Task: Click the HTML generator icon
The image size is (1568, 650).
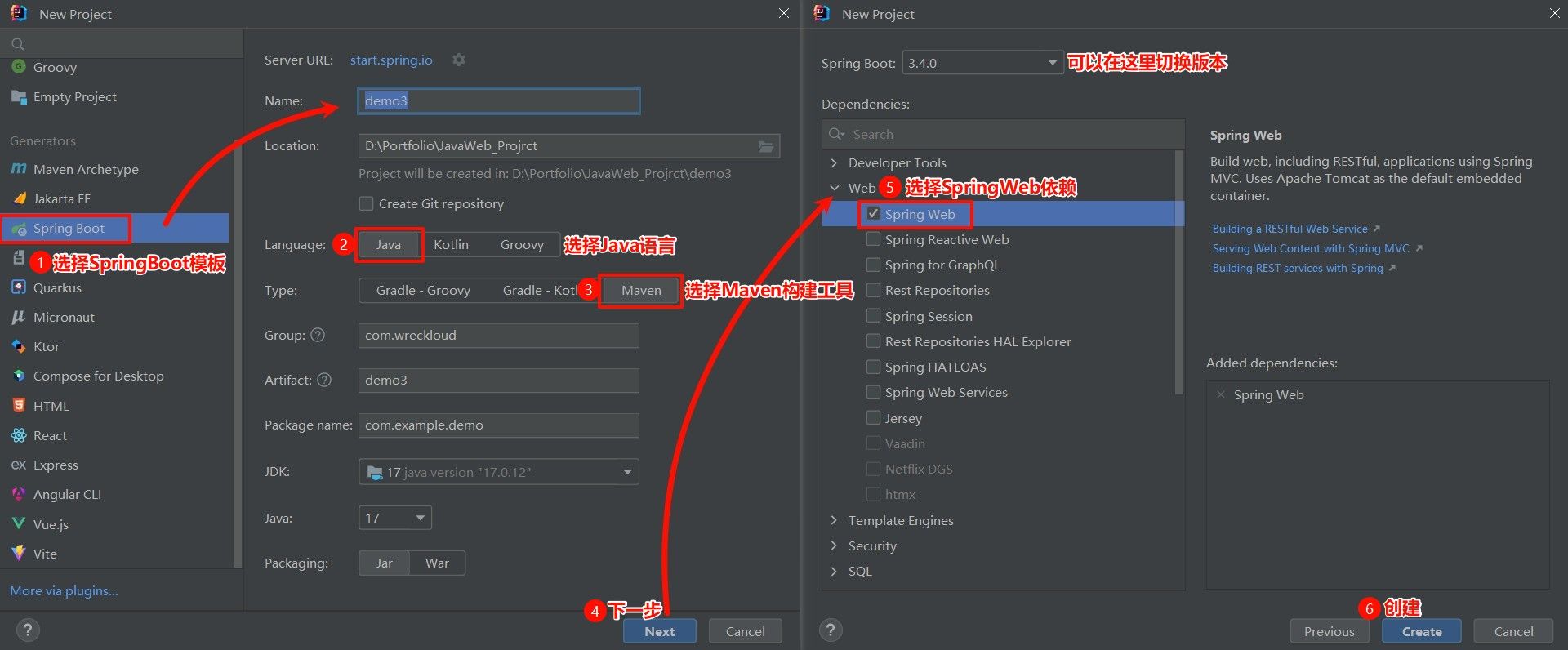Action: pyautogui.click(x=19, y=406)
